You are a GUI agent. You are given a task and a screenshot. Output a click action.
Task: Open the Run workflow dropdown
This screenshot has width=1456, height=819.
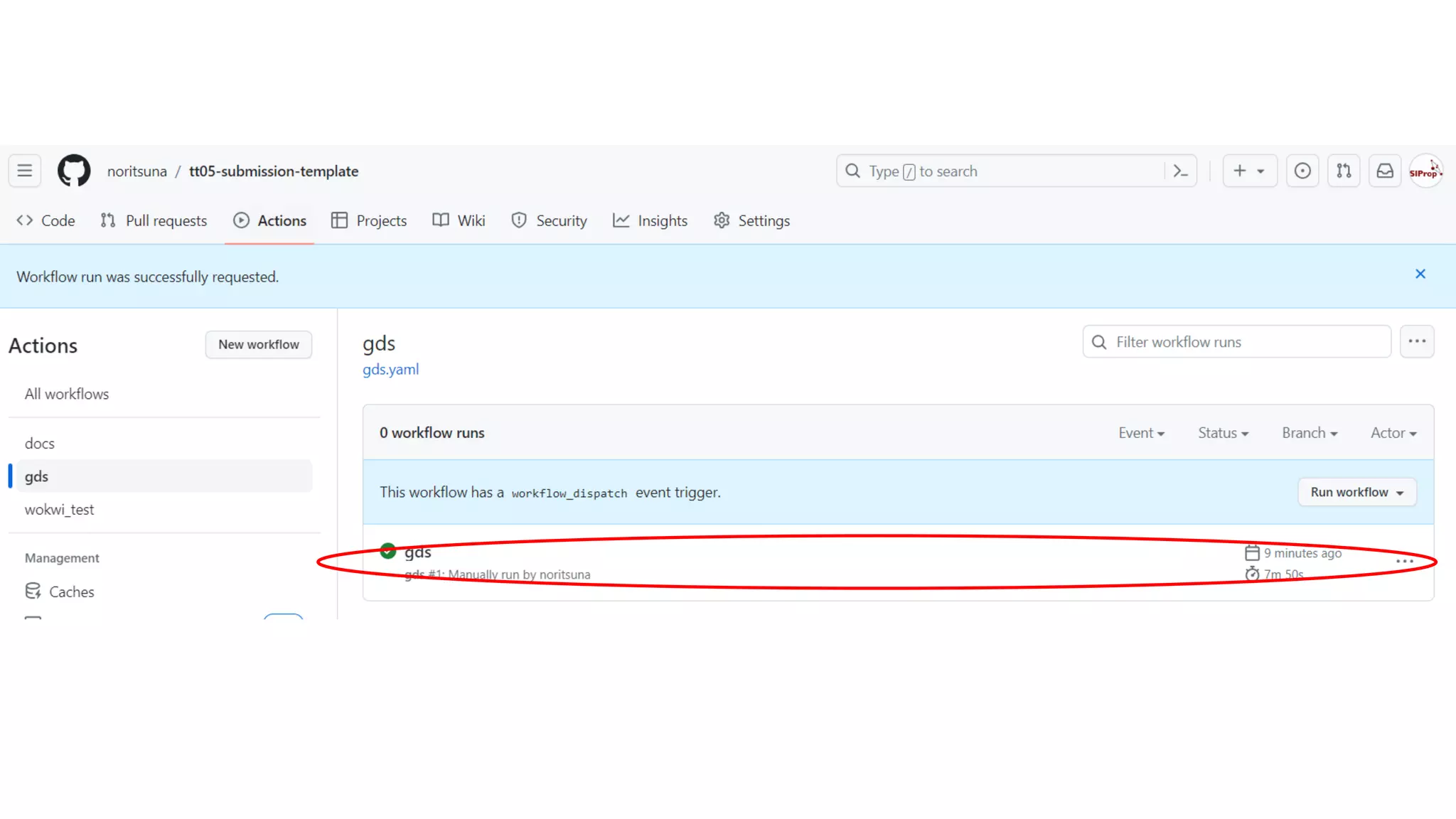pos(1356,492)
